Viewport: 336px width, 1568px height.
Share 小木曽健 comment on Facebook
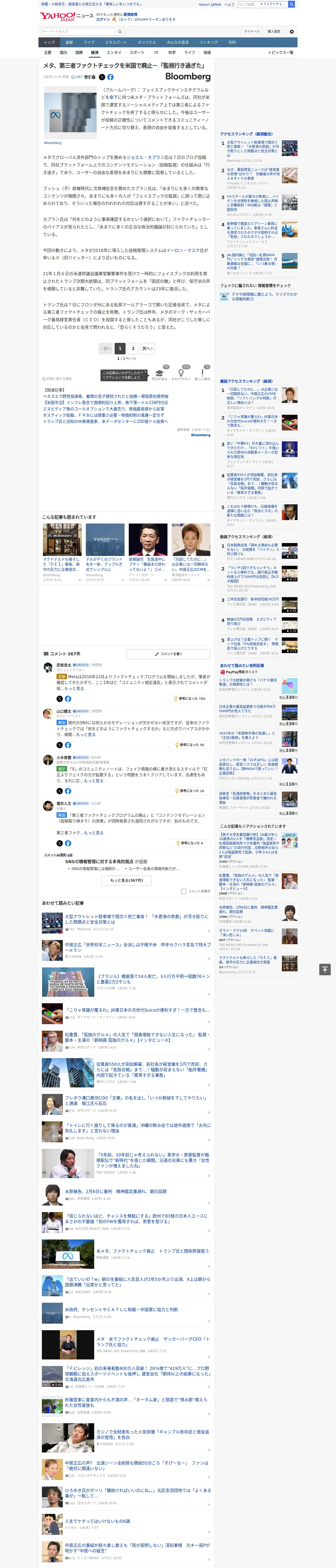pyautogui.click(x=68, y=791)
